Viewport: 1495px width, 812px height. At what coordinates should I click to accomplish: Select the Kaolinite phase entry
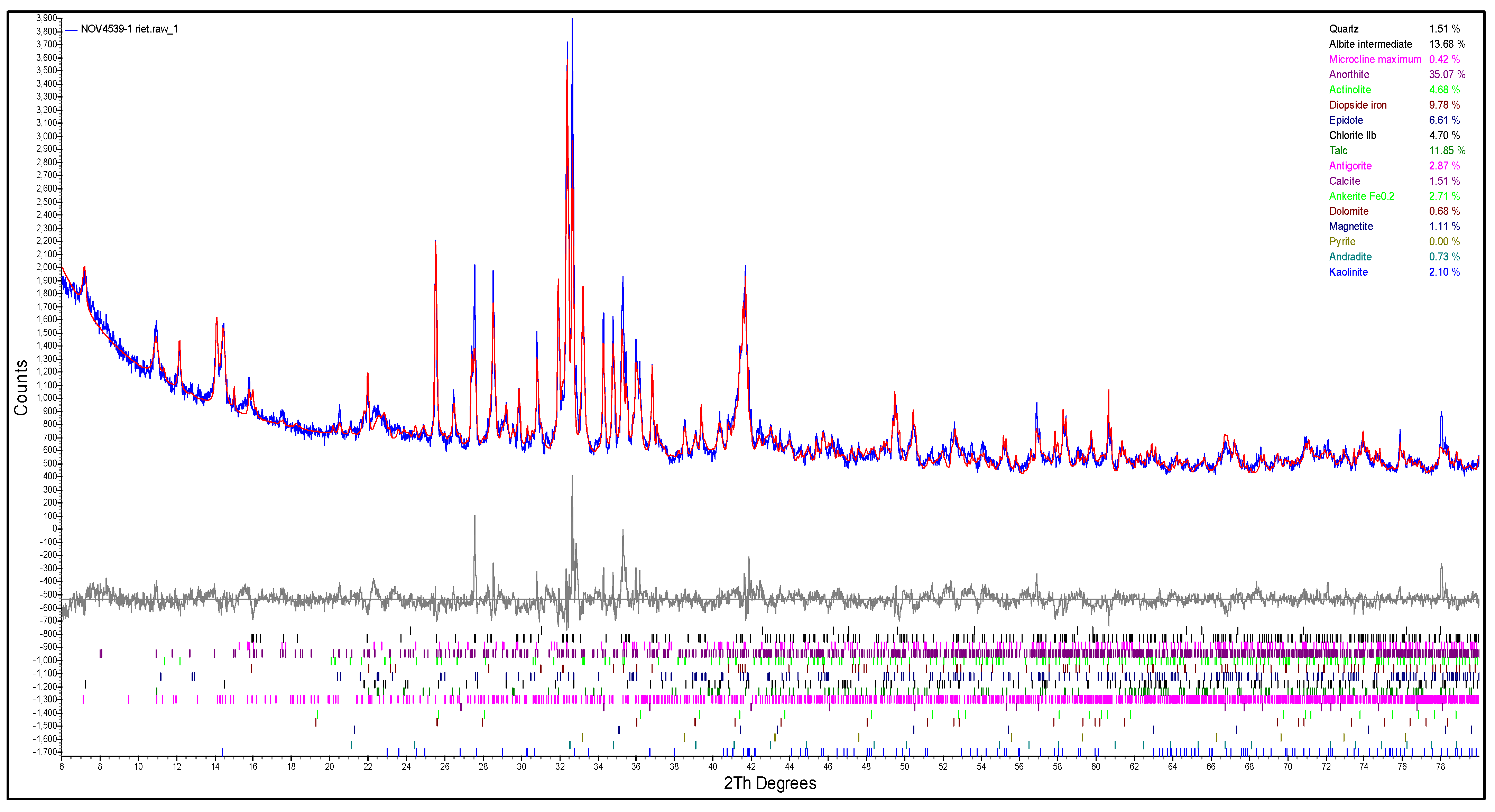pos(1349,271)
